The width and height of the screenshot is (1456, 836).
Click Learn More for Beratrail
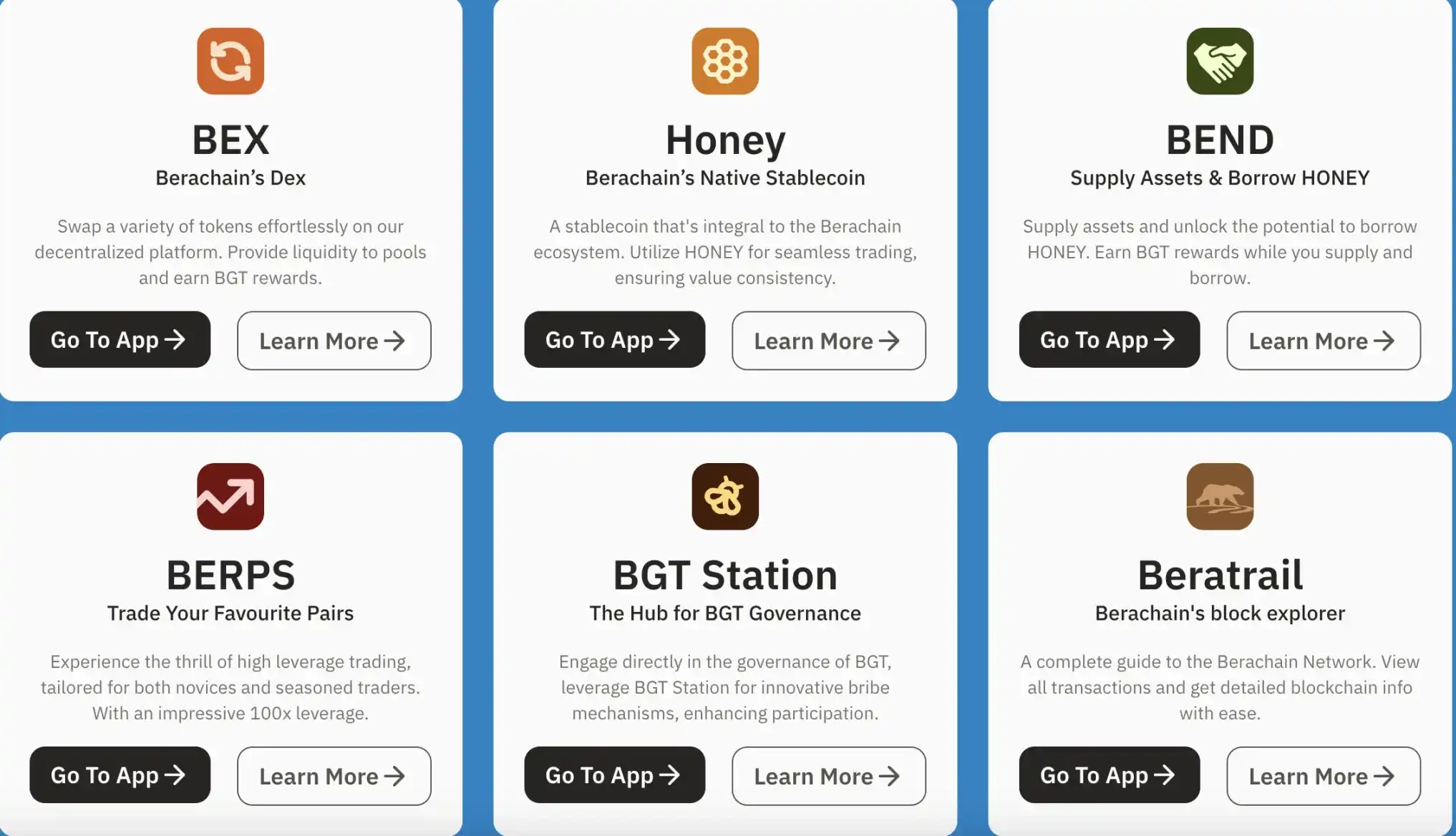[x=1323, y=775]
